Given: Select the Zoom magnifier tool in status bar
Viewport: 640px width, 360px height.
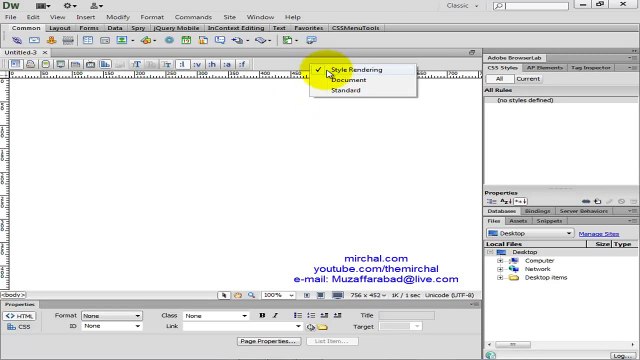Looking at the screenshot, I should pyautogui.click(x=251, y=295).
